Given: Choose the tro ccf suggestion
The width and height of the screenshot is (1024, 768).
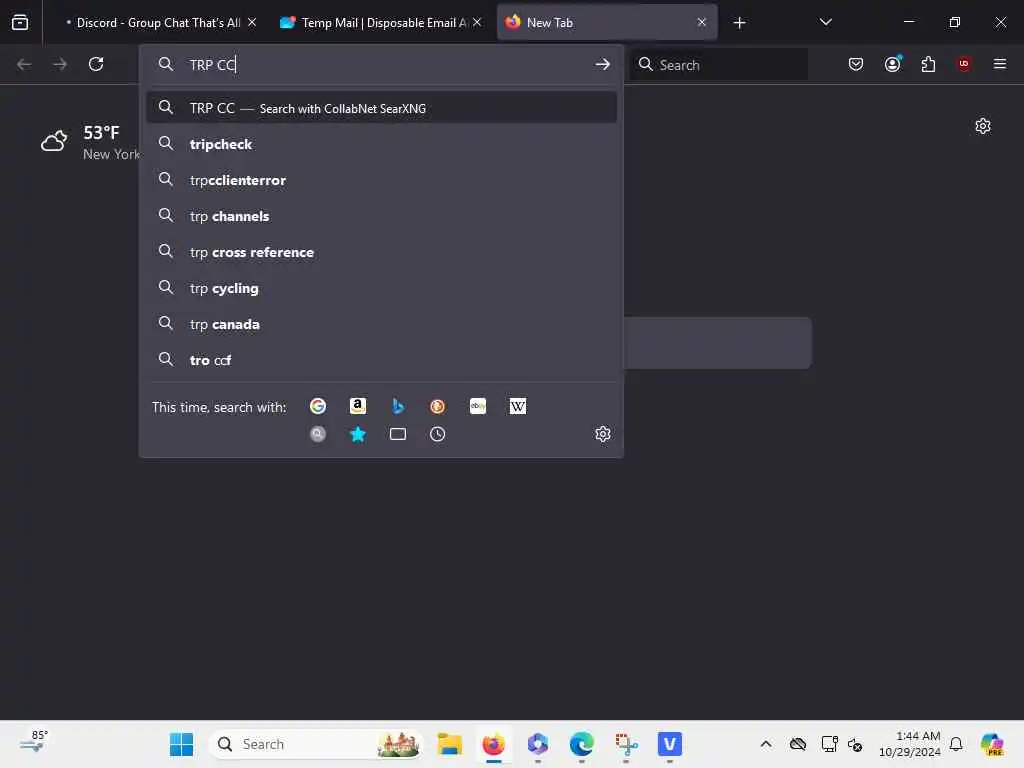Looking at the screenshot, I should coord(381,360).
